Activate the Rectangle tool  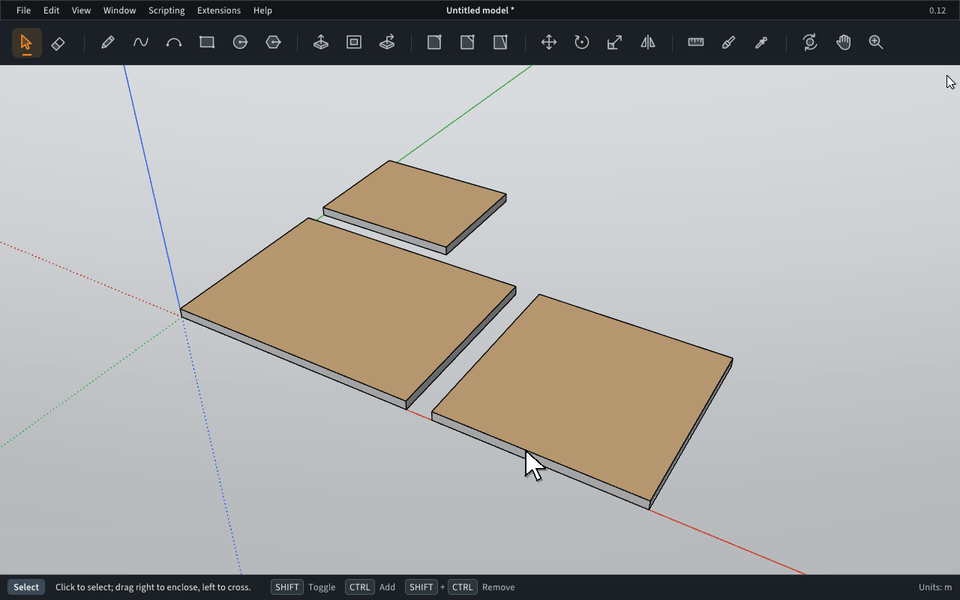click(x=207, y=42)
